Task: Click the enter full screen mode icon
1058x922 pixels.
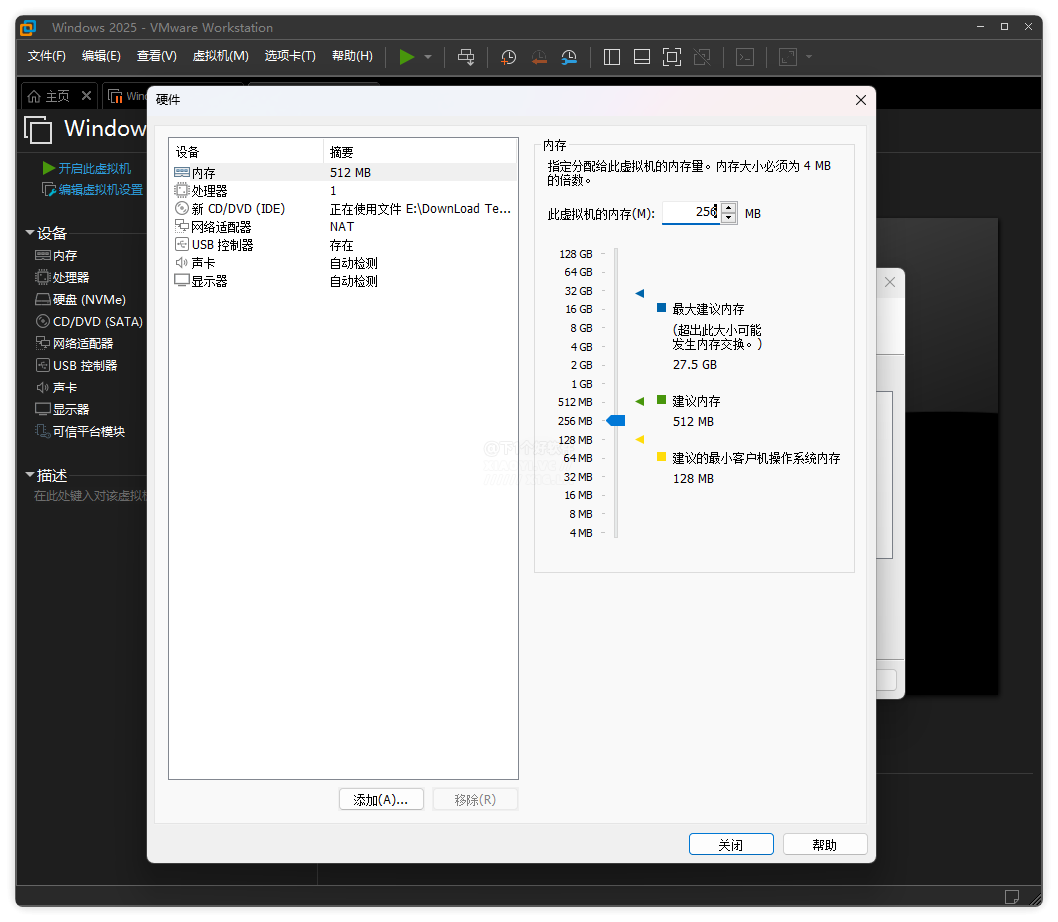Action: coord(672,57)
